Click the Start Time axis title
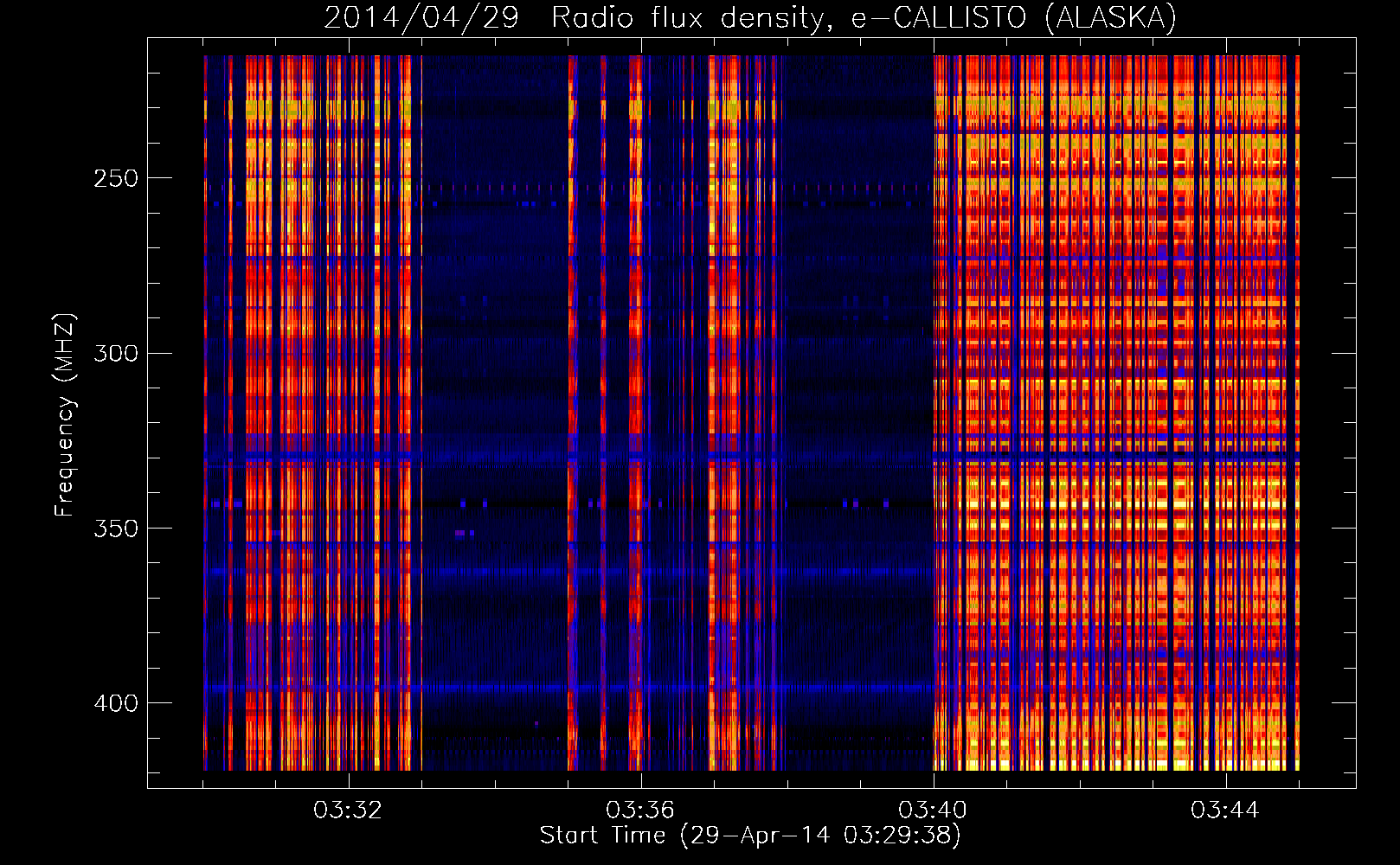 [602, 836]
